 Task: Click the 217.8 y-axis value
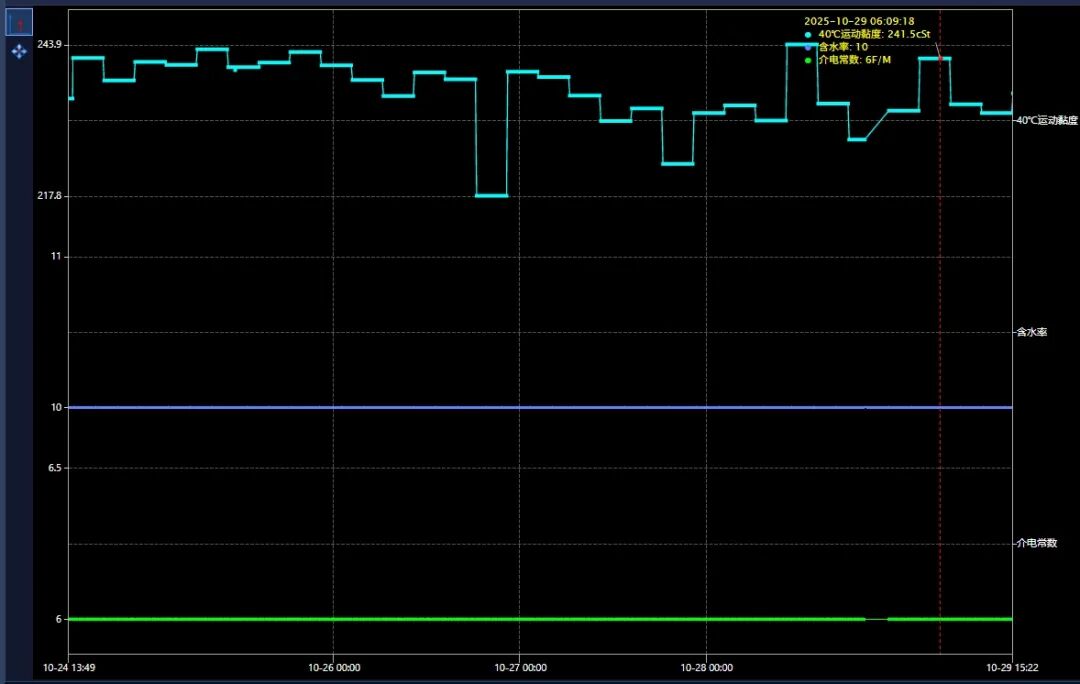[x=50, y=196]
